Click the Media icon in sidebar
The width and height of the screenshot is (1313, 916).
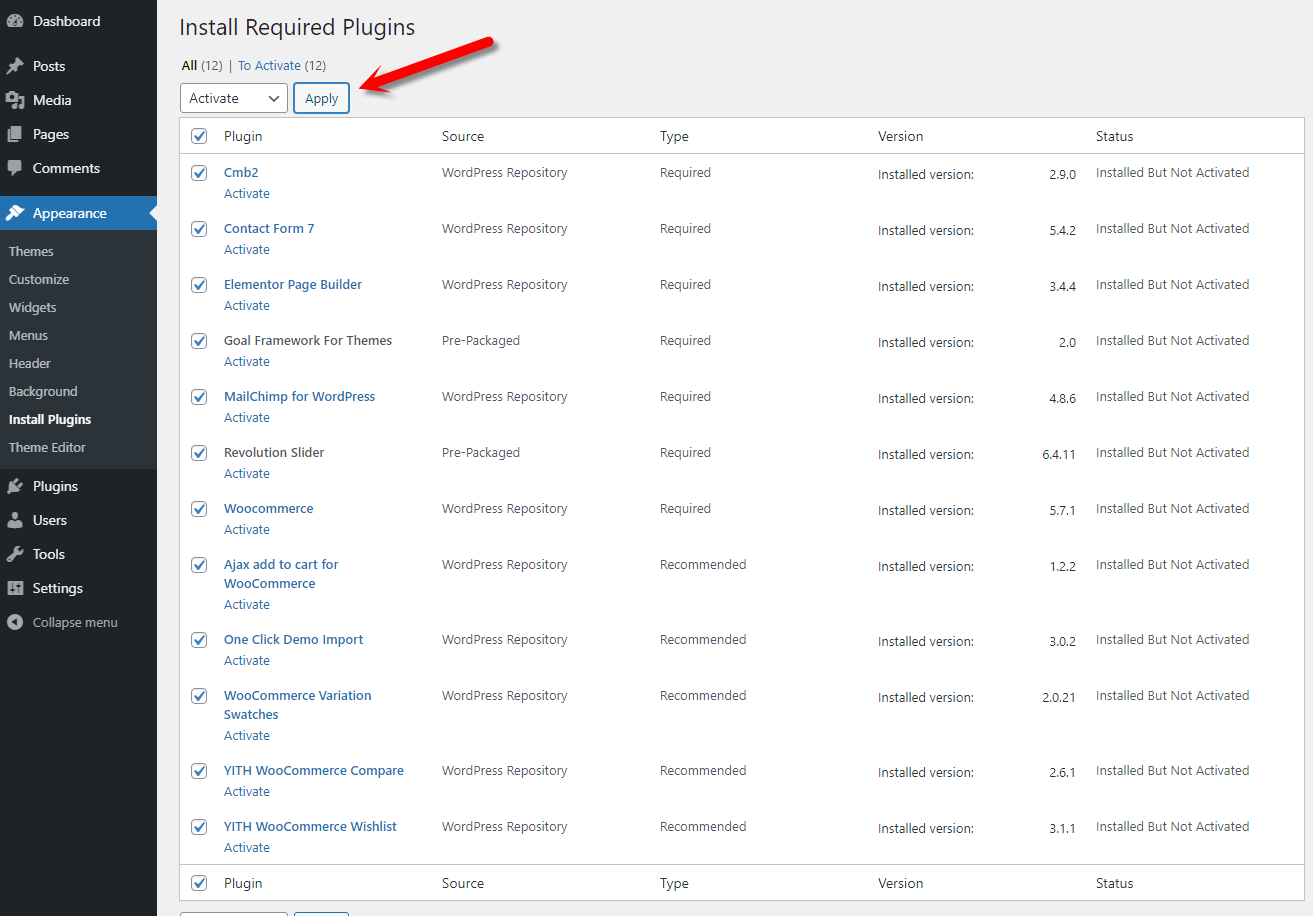pos(15,100)
